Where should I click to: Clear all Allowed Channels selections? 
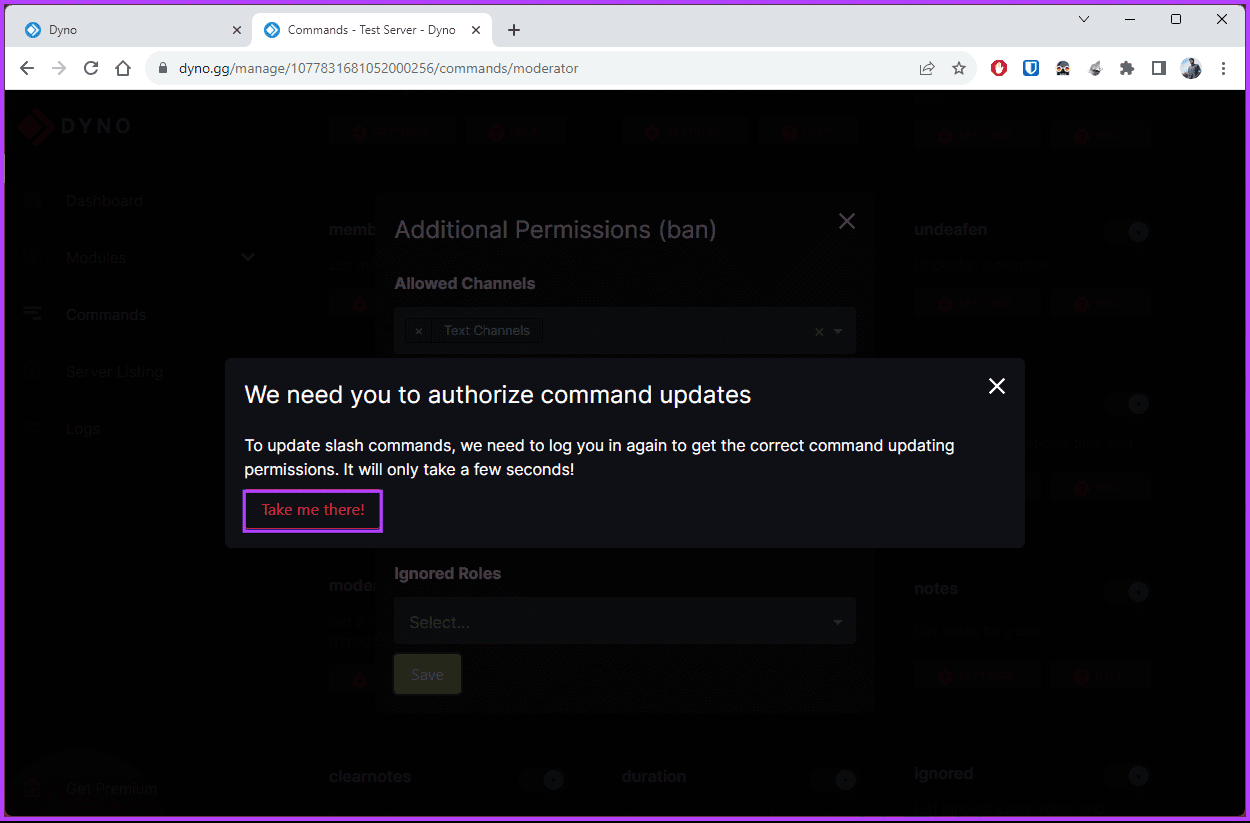pyautogui.click(x=819, y=332)
